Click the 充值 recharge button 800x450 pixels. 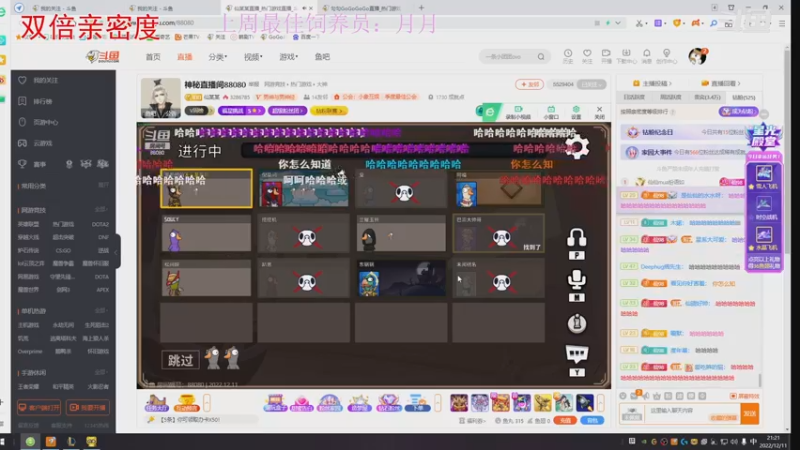565,420
